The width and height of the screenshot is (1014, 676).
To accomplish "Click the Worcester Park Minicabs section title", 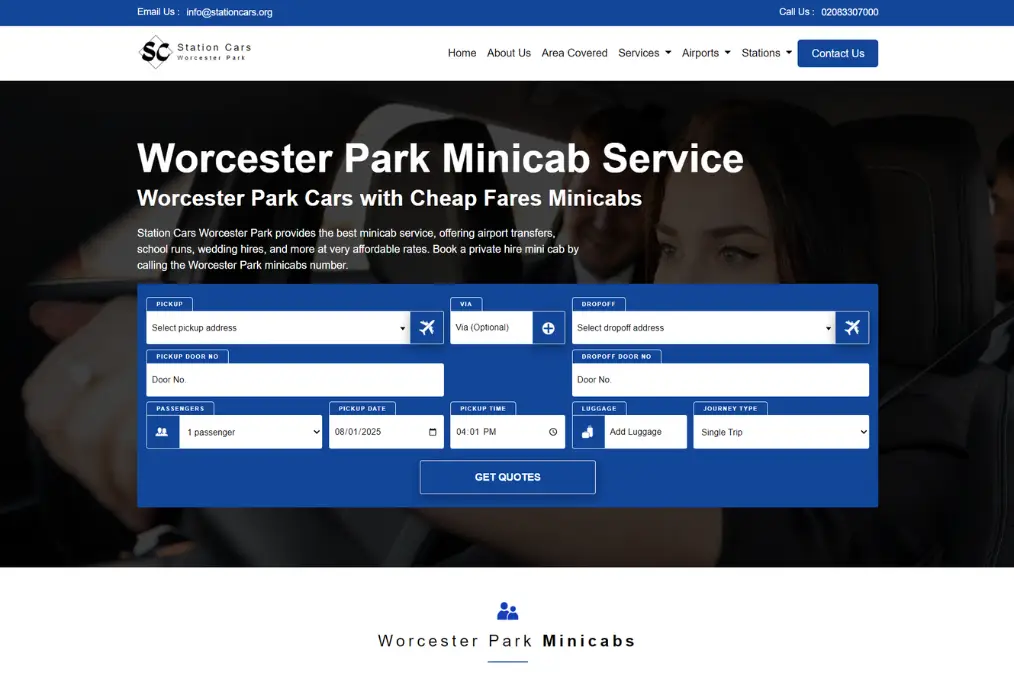I will (507, 641).
